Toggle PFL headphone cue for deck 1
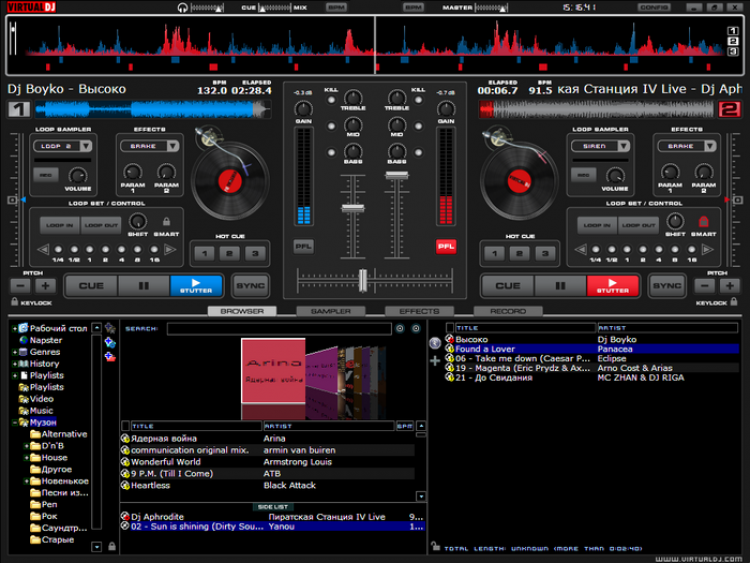The width and height of the screenshot is (750, 563). tap(303, 246)
